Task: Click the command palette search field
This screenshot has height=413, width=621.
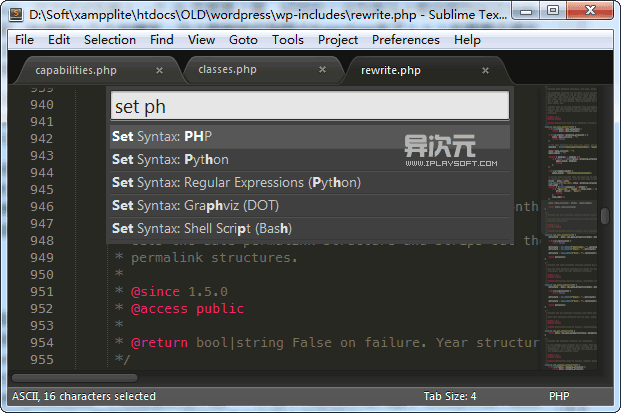Action: click(309, 106)
